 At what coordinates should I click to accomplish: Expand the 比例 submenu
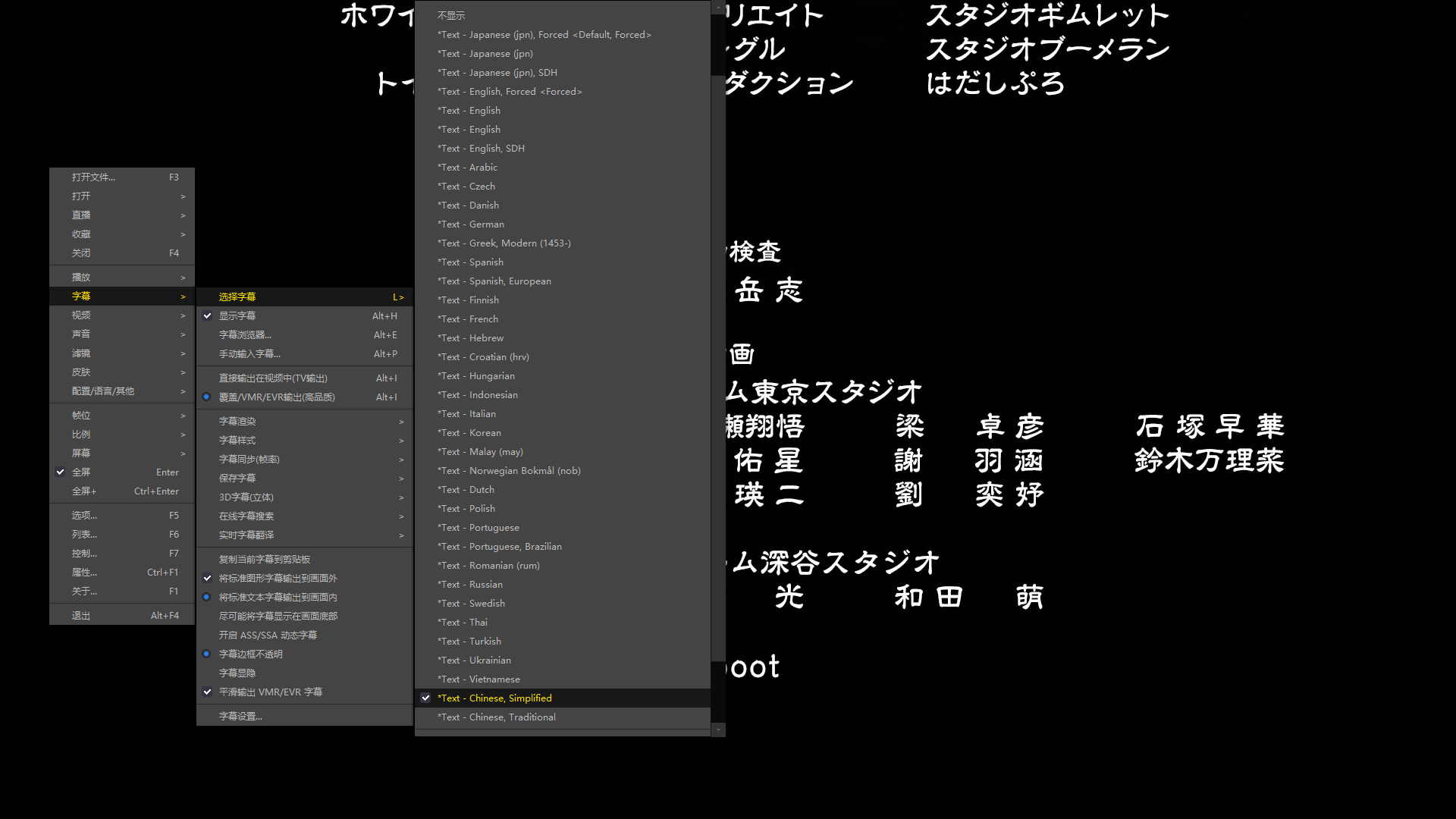[122, 434]
